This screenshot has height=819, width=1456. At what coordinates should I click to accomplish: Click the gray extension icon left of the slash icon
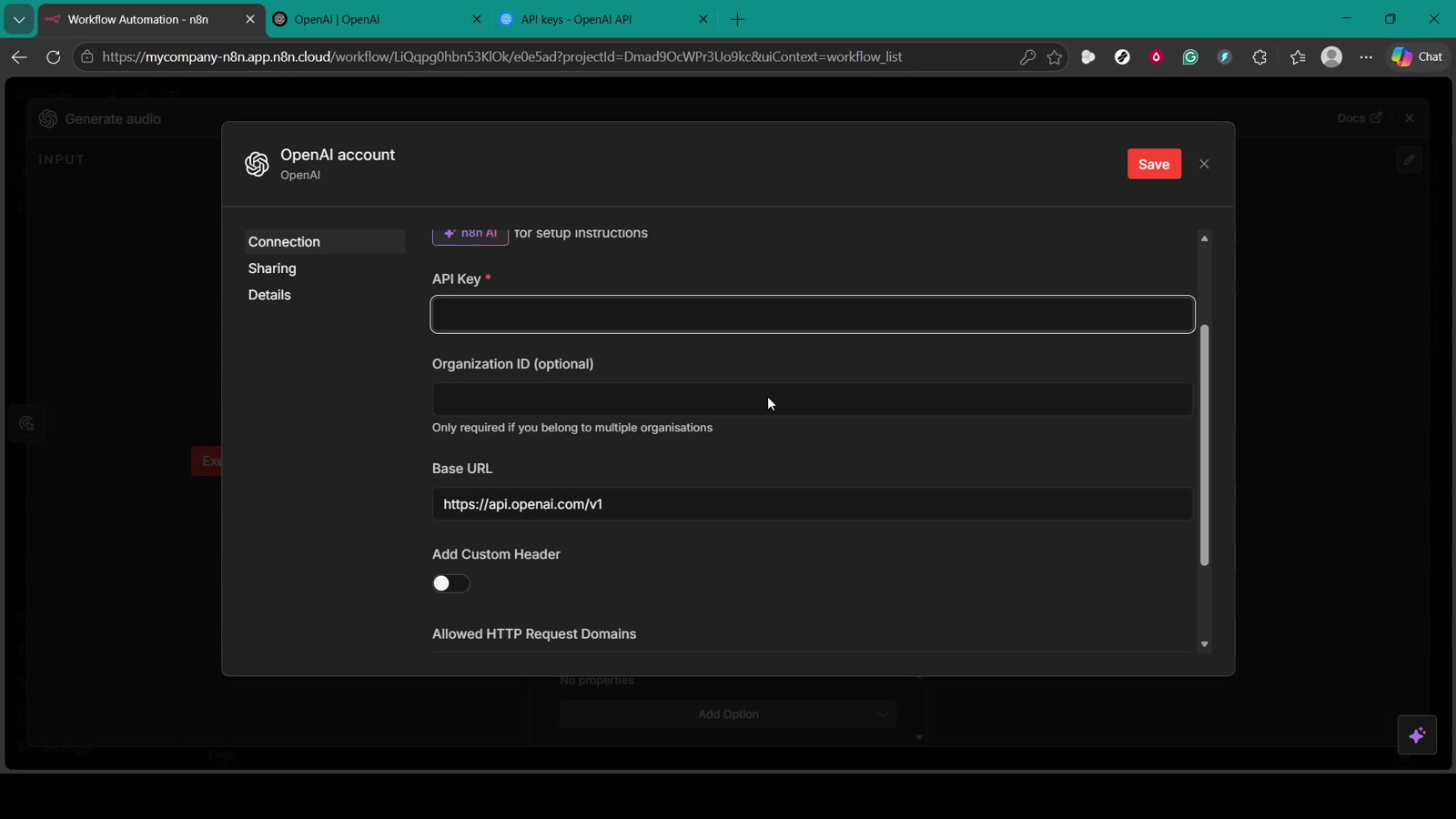tap(1088, 56)
